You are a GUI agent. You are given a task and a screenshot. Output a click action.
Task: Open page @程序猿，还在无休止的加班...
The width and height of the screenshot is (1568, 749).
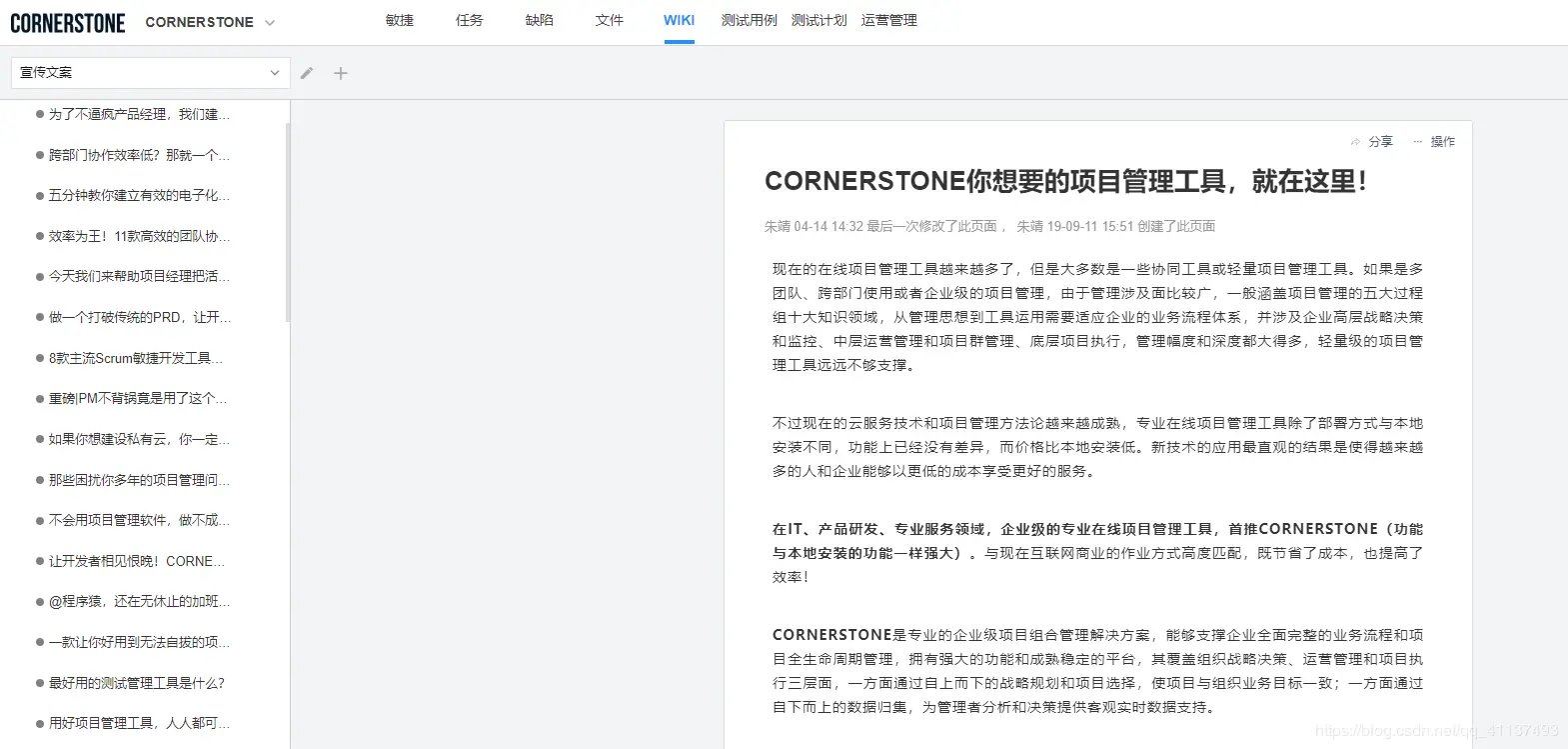[x=139, y=601]
